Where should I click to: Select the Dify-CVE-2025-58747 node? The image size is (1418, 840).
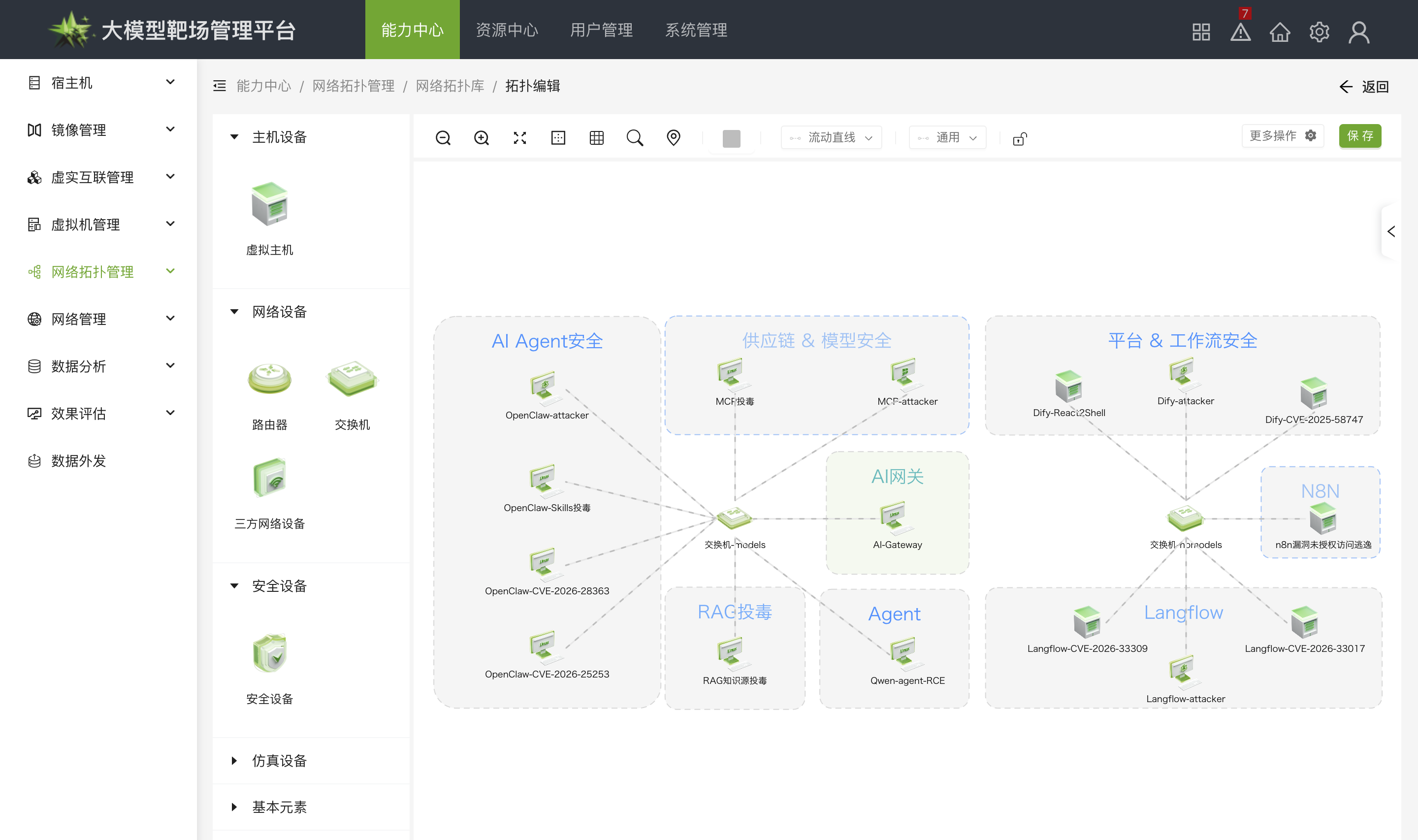1313,393
